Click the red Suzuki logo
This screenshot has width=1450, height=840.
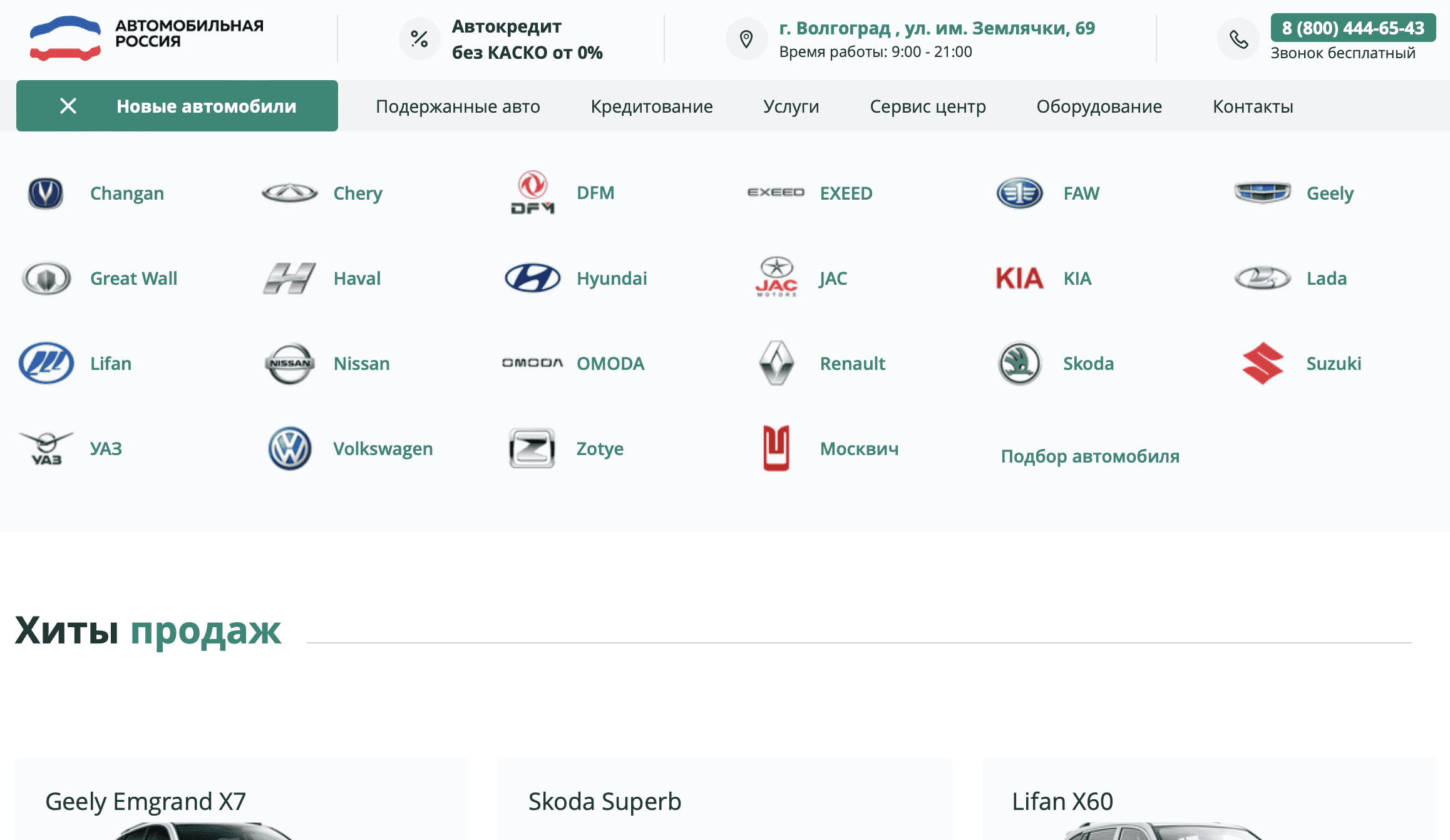(1262, 363)
